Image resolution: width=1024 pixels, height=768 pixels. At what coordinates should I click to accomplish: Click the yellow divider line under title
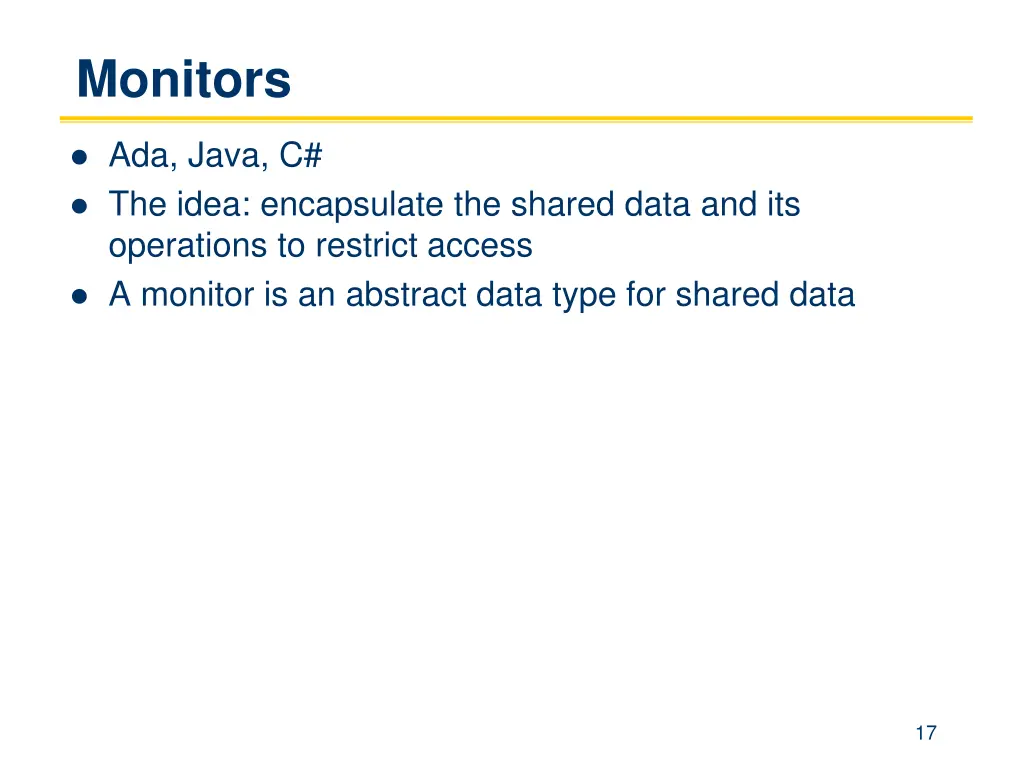pos(517,120)
